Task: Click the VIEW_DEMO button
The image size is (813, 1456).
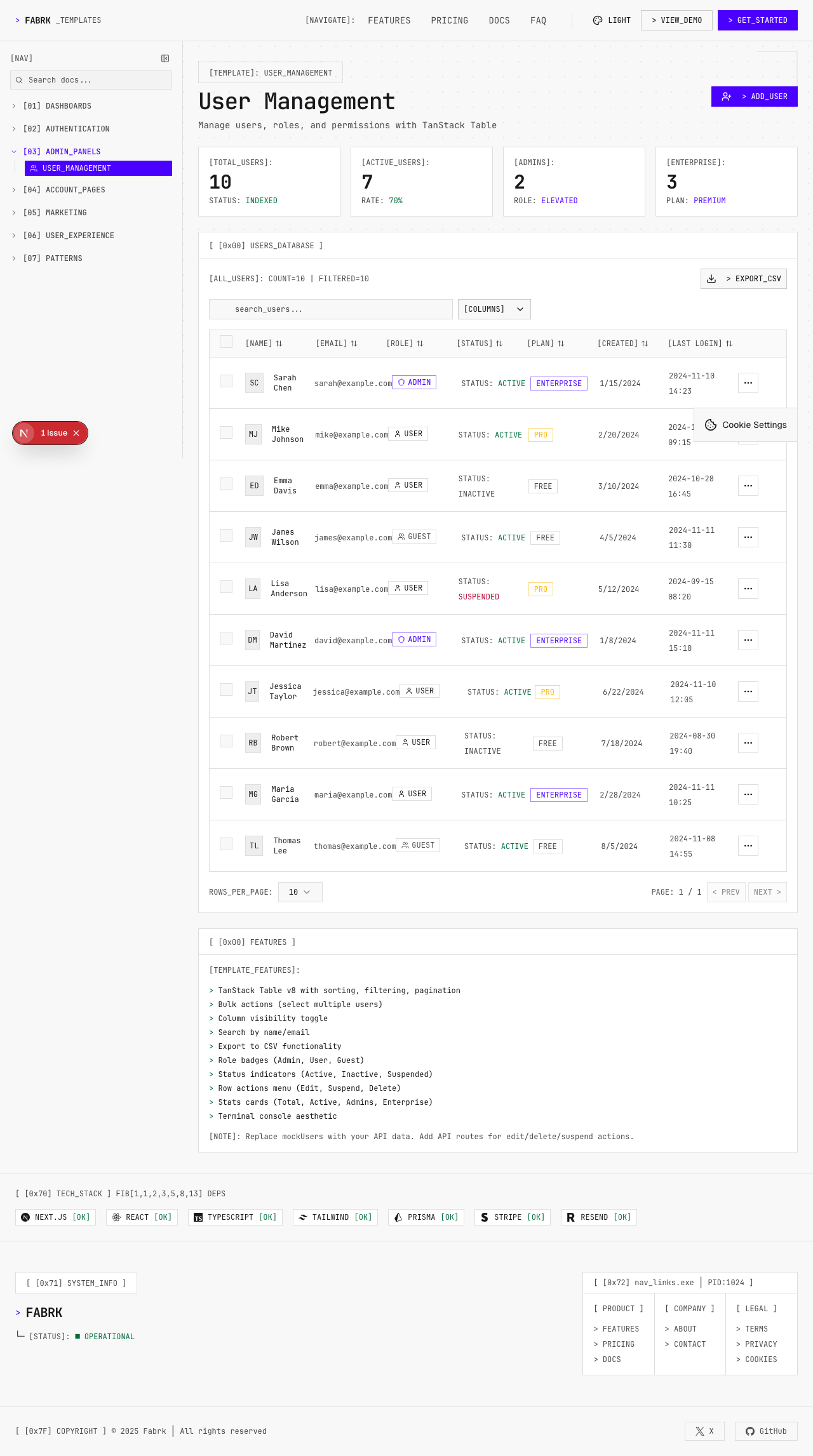Action: [676, 20]
